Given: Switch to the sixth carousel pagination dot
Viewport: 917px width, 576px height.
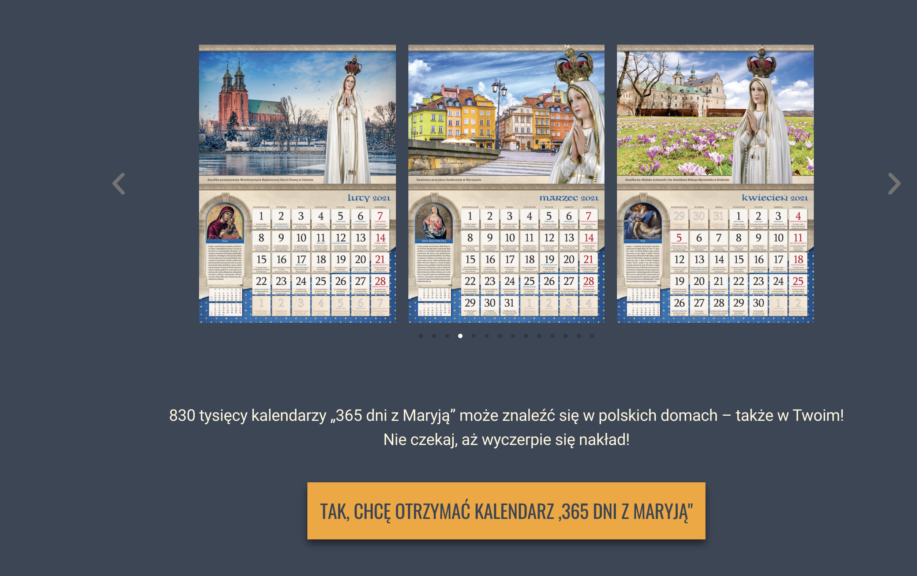Looking at the screenshot, I should pyautogui.click(x=487, y=336).
